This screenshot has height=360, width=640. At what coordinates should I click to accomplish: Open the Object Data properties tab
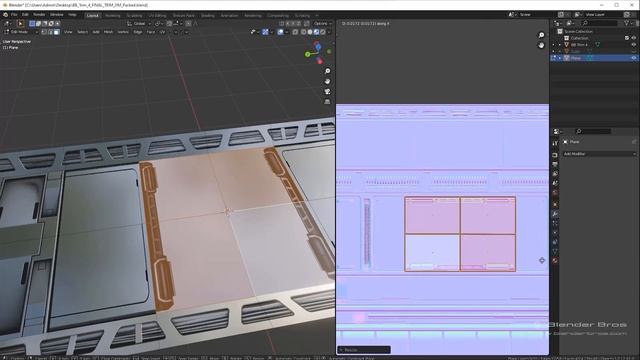tap(555, 251)
